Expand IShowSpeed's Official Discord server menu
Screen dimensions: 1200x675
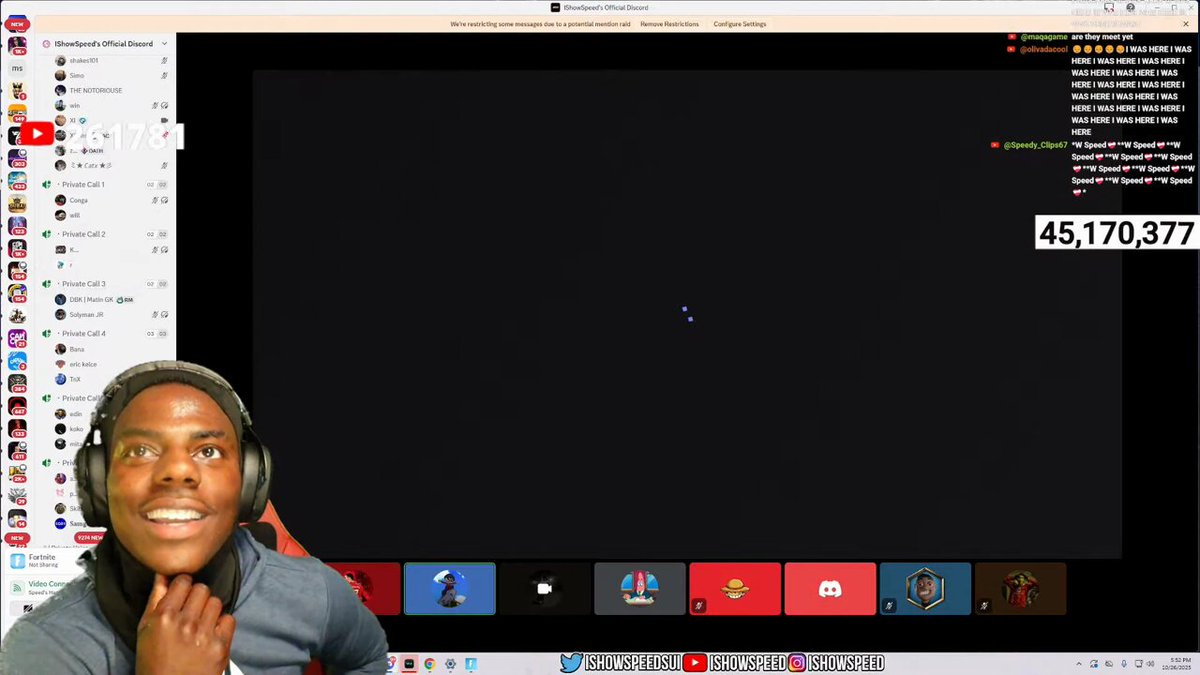tap(164, 44)
